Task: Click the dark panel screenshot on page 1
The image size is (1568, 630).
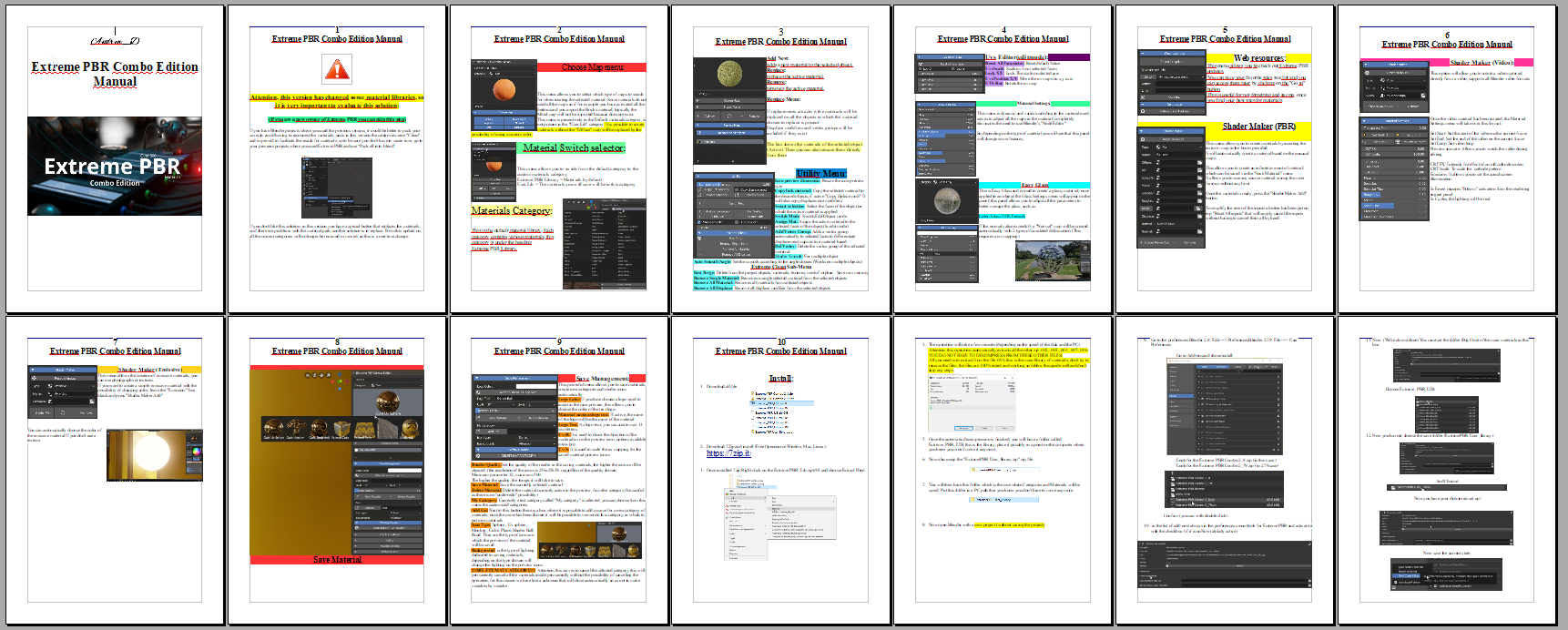Action: pyautogui.click(x=337, y=188)
